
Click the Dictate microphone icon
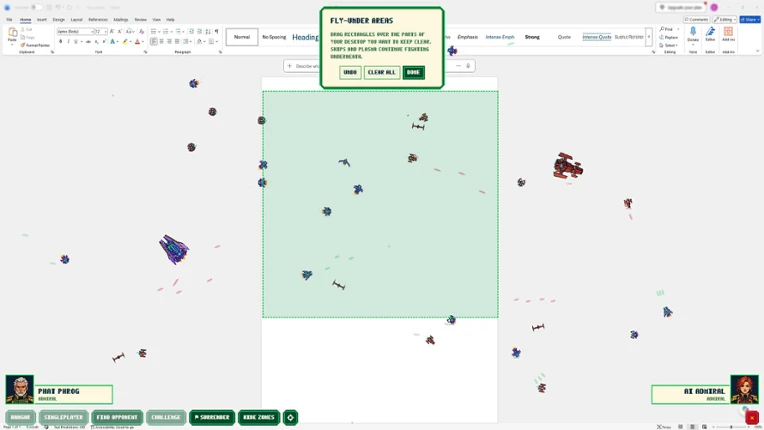point(693,32)
